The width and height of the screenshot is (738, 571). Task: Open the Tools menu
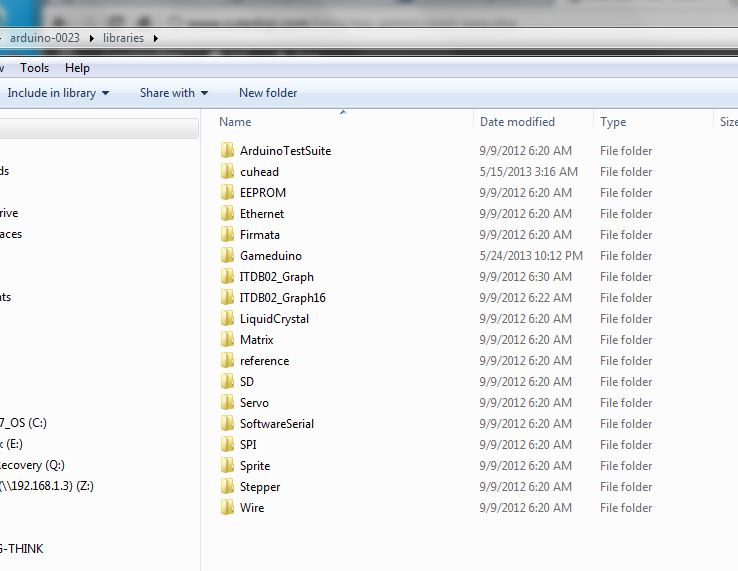[x=34, y=68]
